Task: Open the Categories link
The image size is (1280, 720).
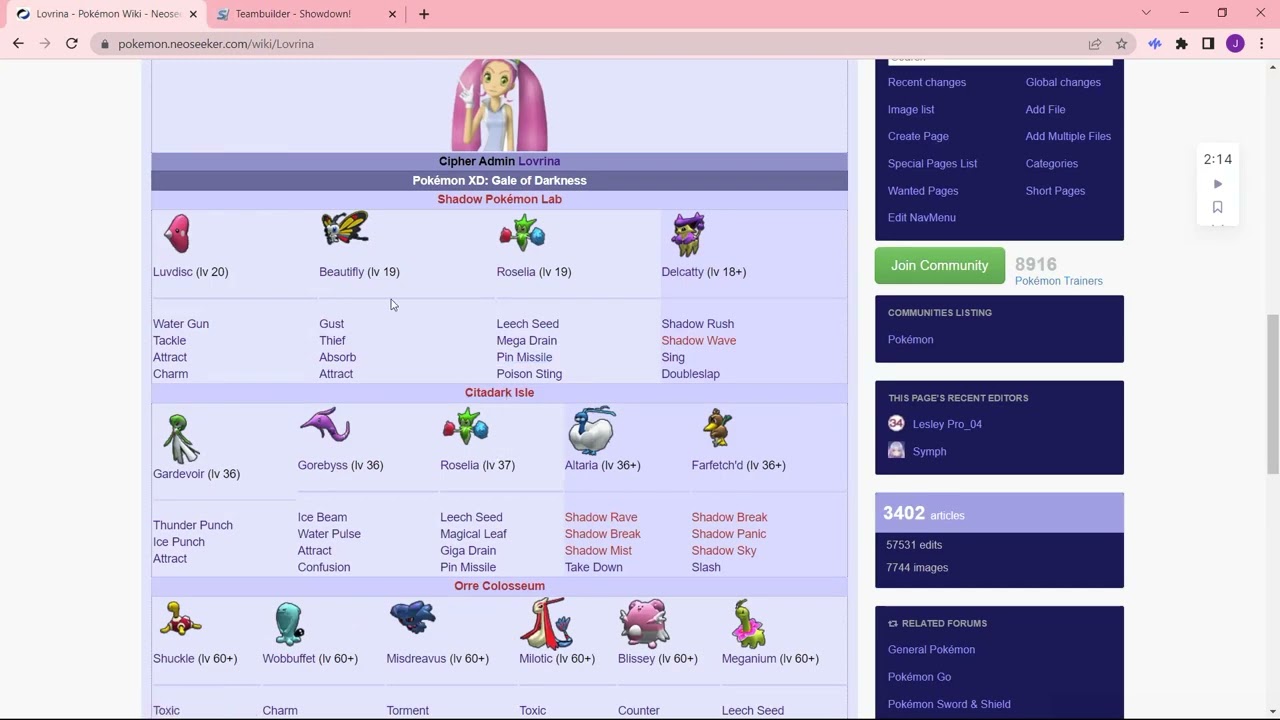Action: 1052,163
